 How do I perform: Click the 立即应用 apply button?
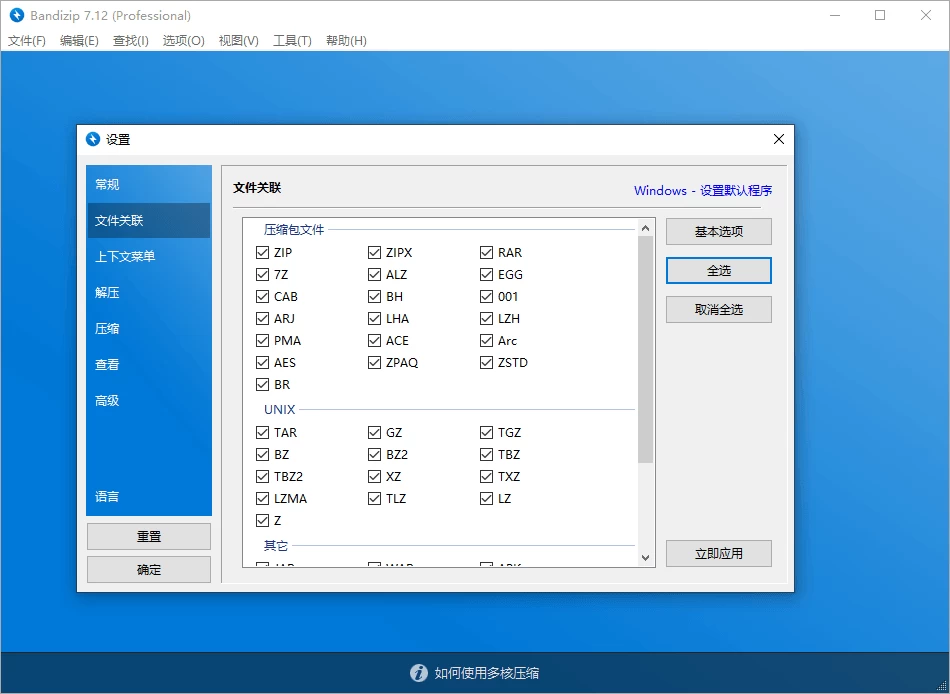[718, 552]
